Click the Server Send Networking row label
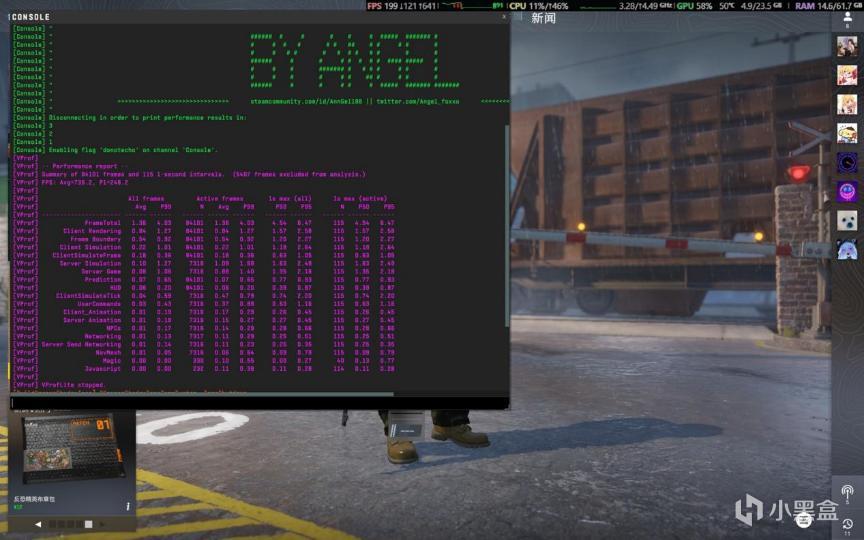 click(81, 344)
